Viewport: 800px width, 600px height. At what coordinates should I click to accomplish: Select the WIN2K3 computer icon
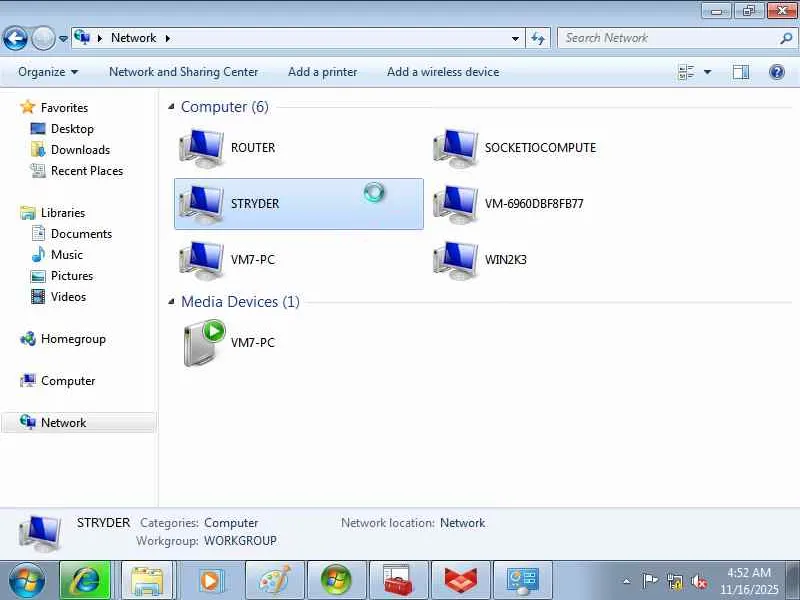[456, 260]
